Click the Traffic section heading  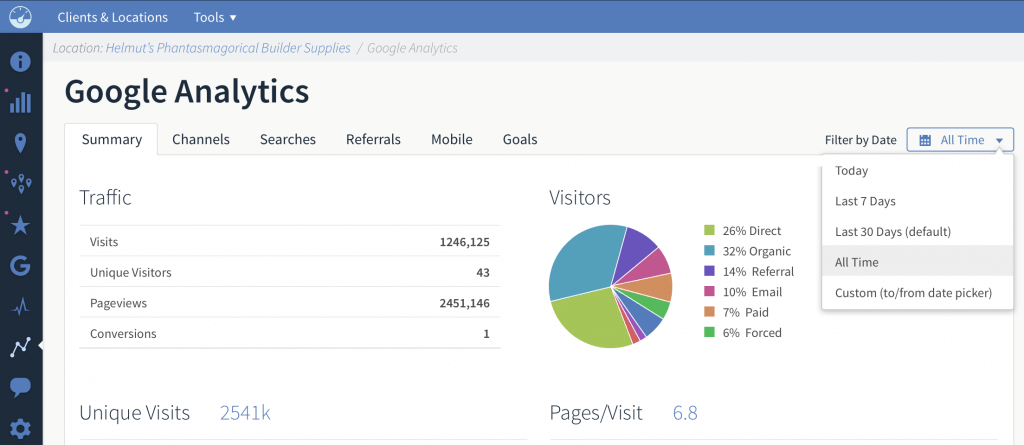pos(105,197)
